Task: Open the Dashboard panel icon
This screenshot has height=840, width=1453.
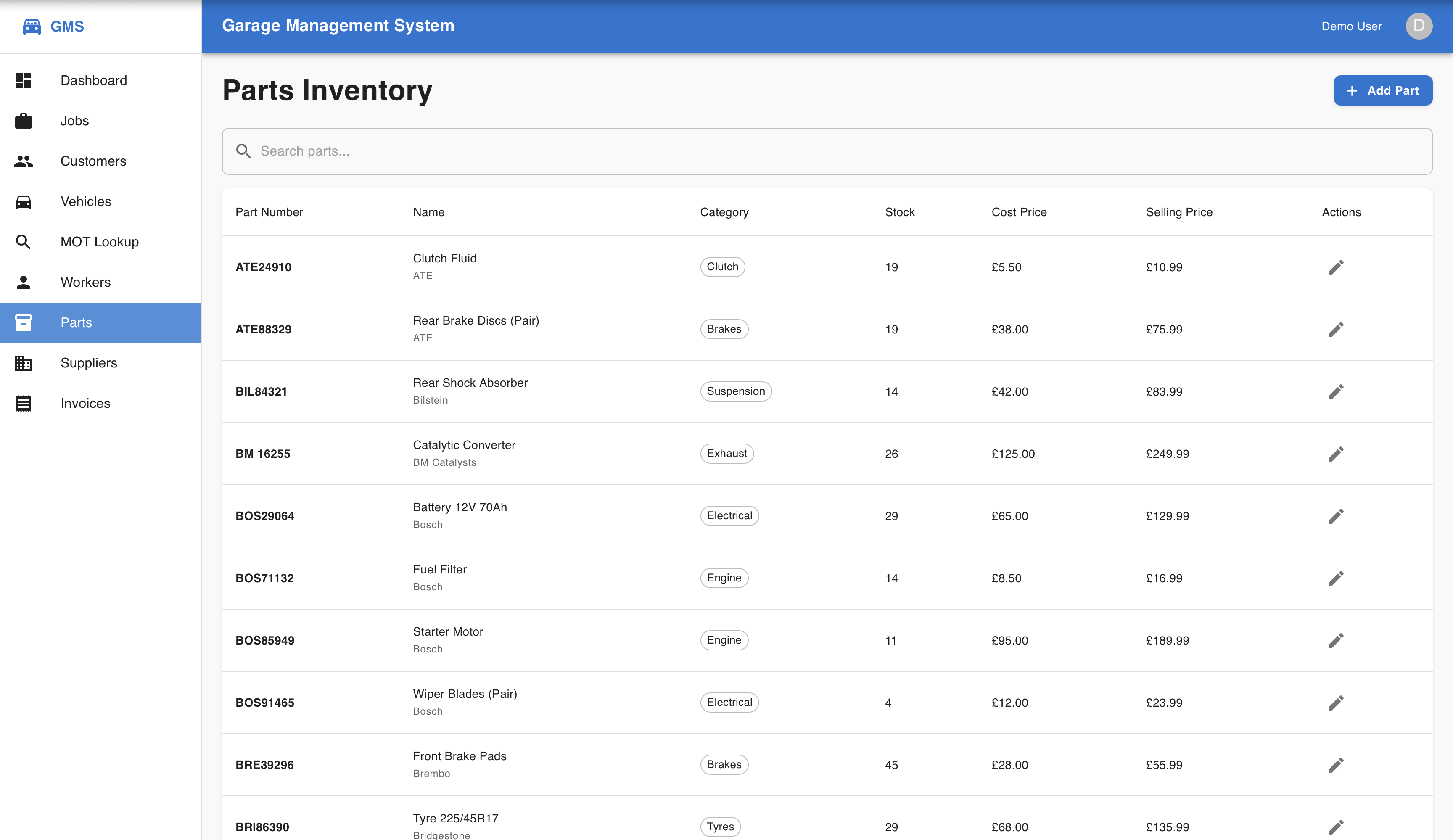Action: [x=24, y=80]
